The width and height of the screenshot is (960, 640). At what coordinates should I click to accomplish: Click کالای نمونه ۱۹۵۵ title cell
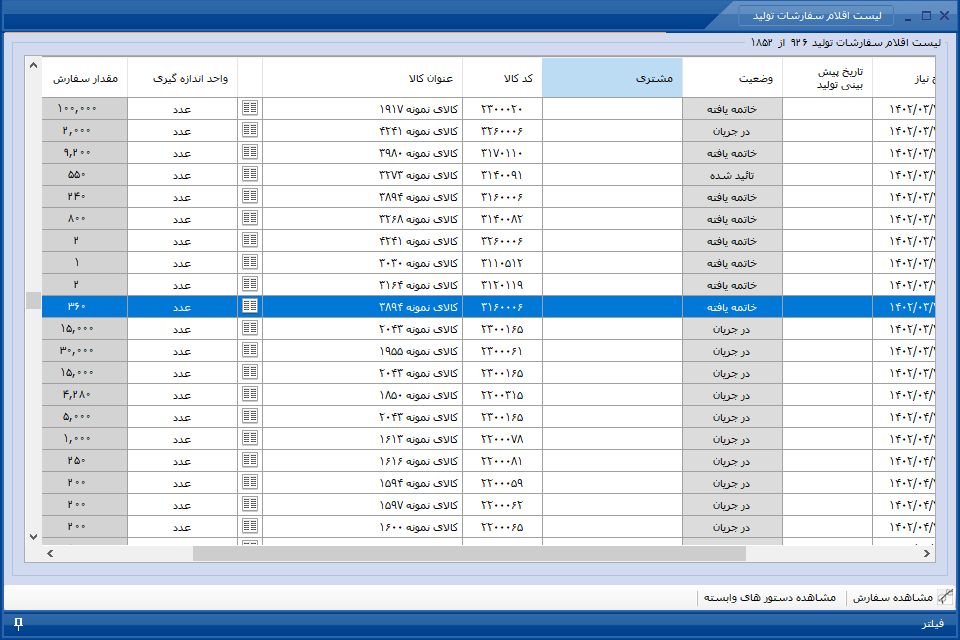pos(362,350)
